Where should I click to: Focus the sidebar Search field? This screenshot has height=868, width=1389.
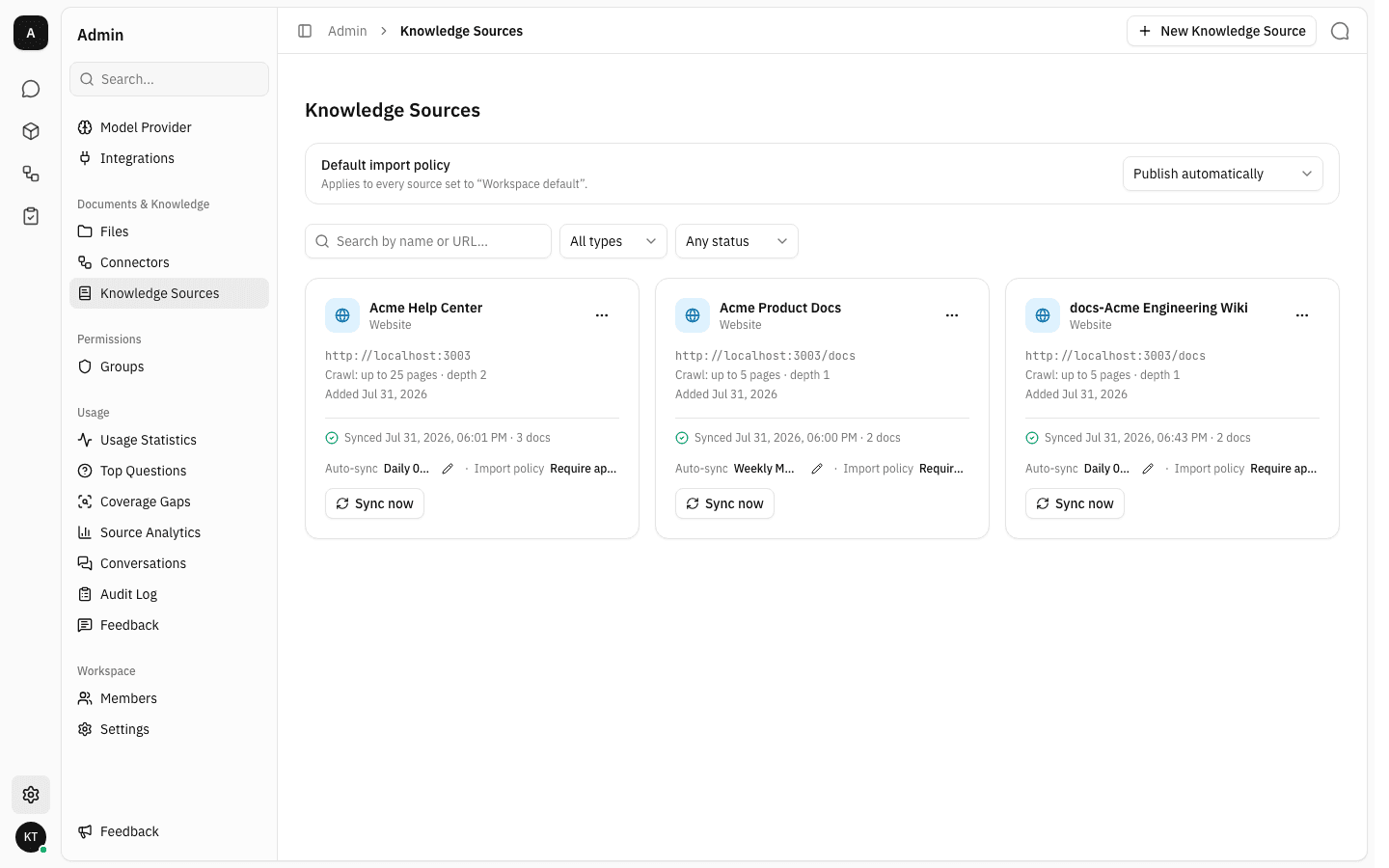[x=169, y=79]
